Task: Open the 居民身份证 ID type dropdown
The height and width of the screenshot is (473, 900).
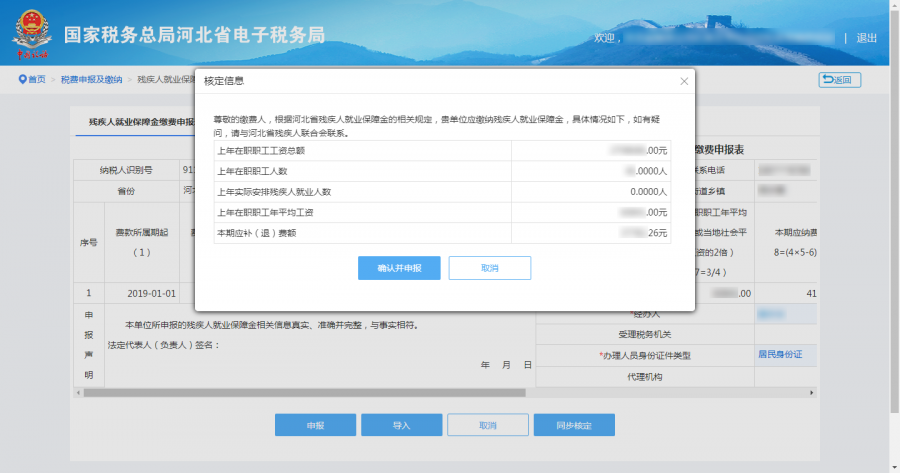Action: pyautogui.click(x=784, y=354)
